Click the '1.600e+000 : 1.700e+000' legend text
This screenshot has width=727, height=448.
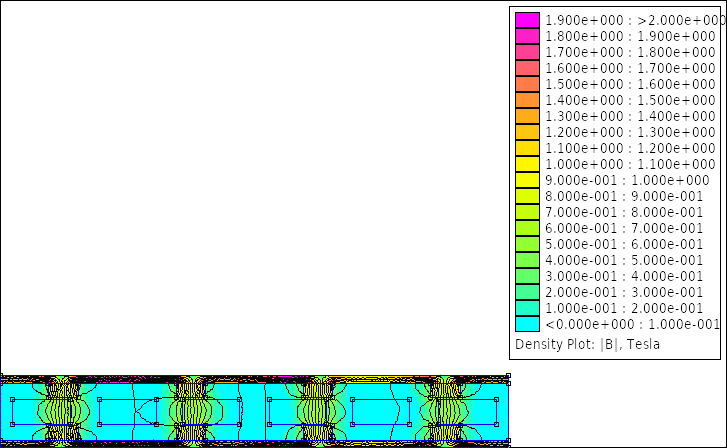click(630, 68)
